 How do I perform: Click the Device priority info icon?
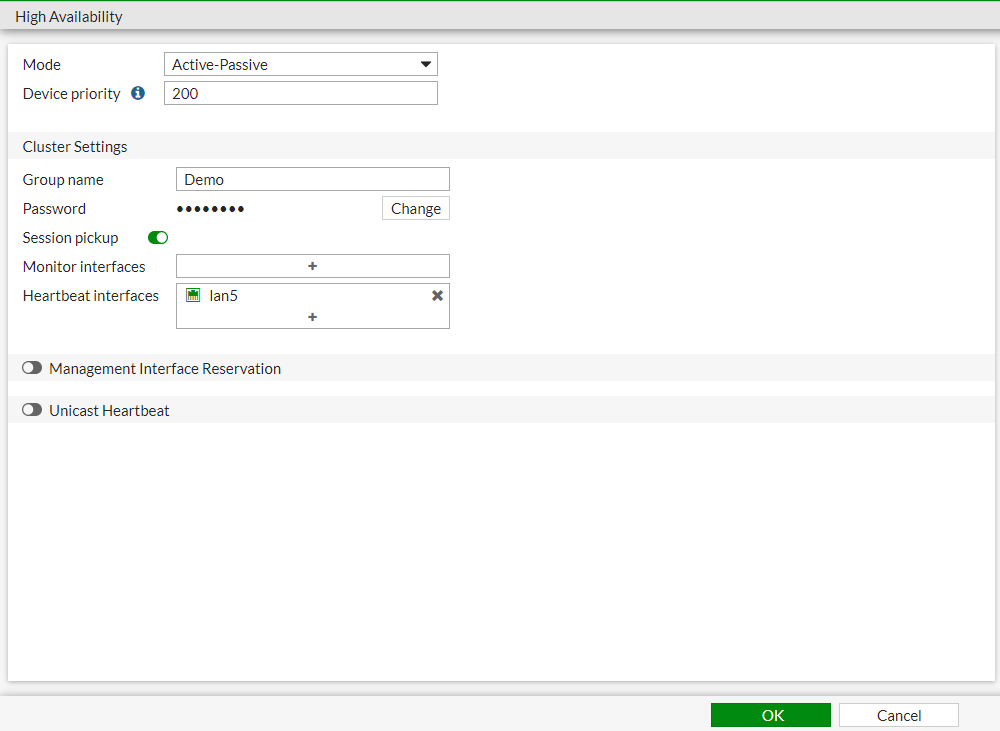pyautogui.click(x=138, y=93)
